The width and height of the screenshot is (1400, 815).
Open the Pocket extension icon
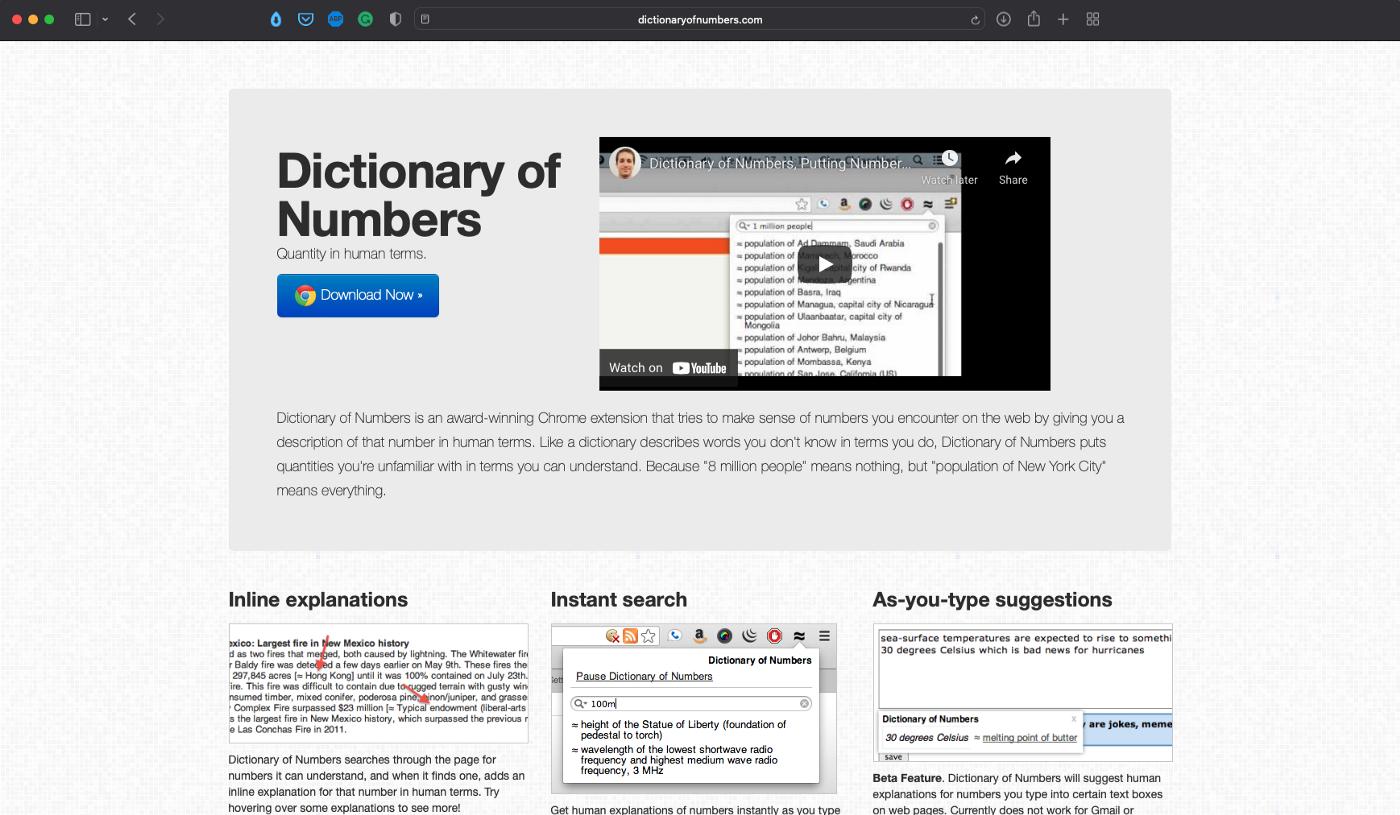pos(306,19)
